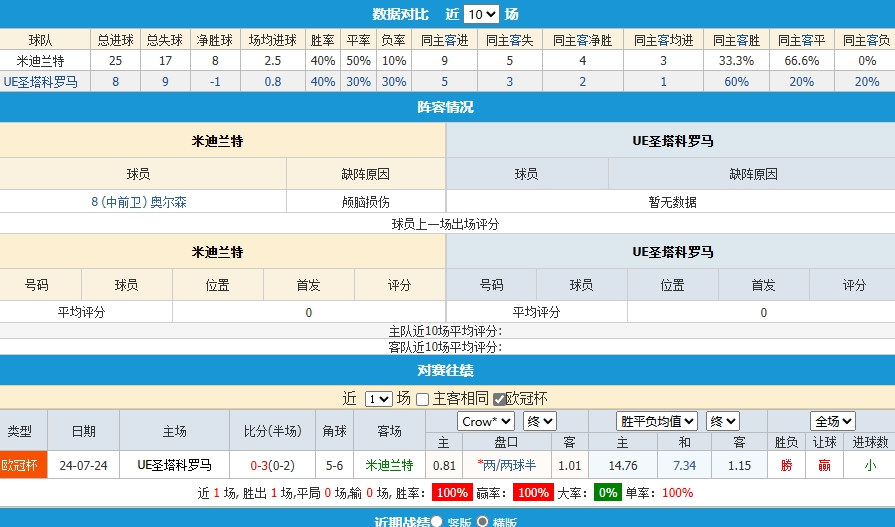Click the 对赛往绩 section header
The height and width of the screenshot is (527, 895).
(446, 370)
